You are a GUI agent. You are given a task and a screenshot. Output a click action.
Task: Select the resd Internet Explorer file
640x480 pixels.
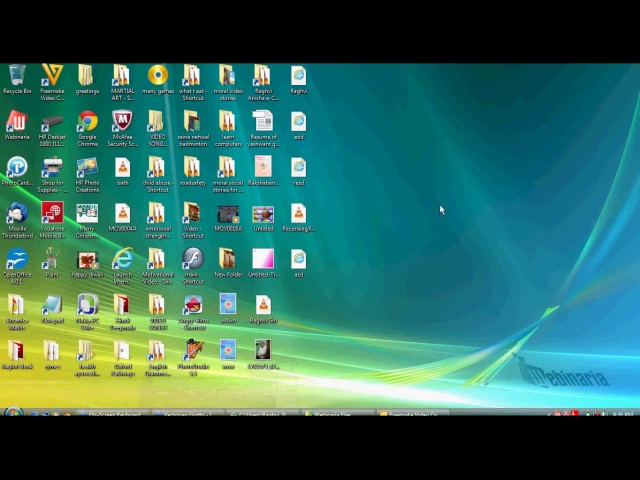point(299,171)
